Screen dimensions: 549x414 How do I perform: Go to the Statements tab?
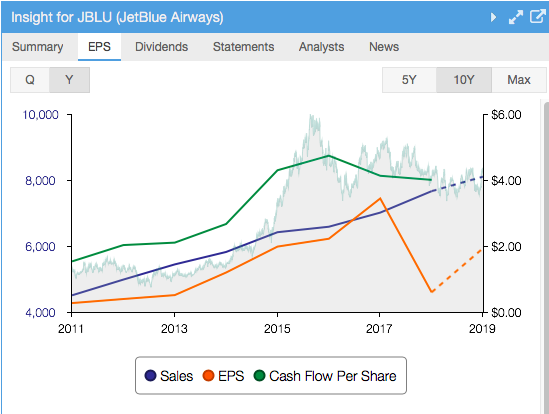pos(243,47)
